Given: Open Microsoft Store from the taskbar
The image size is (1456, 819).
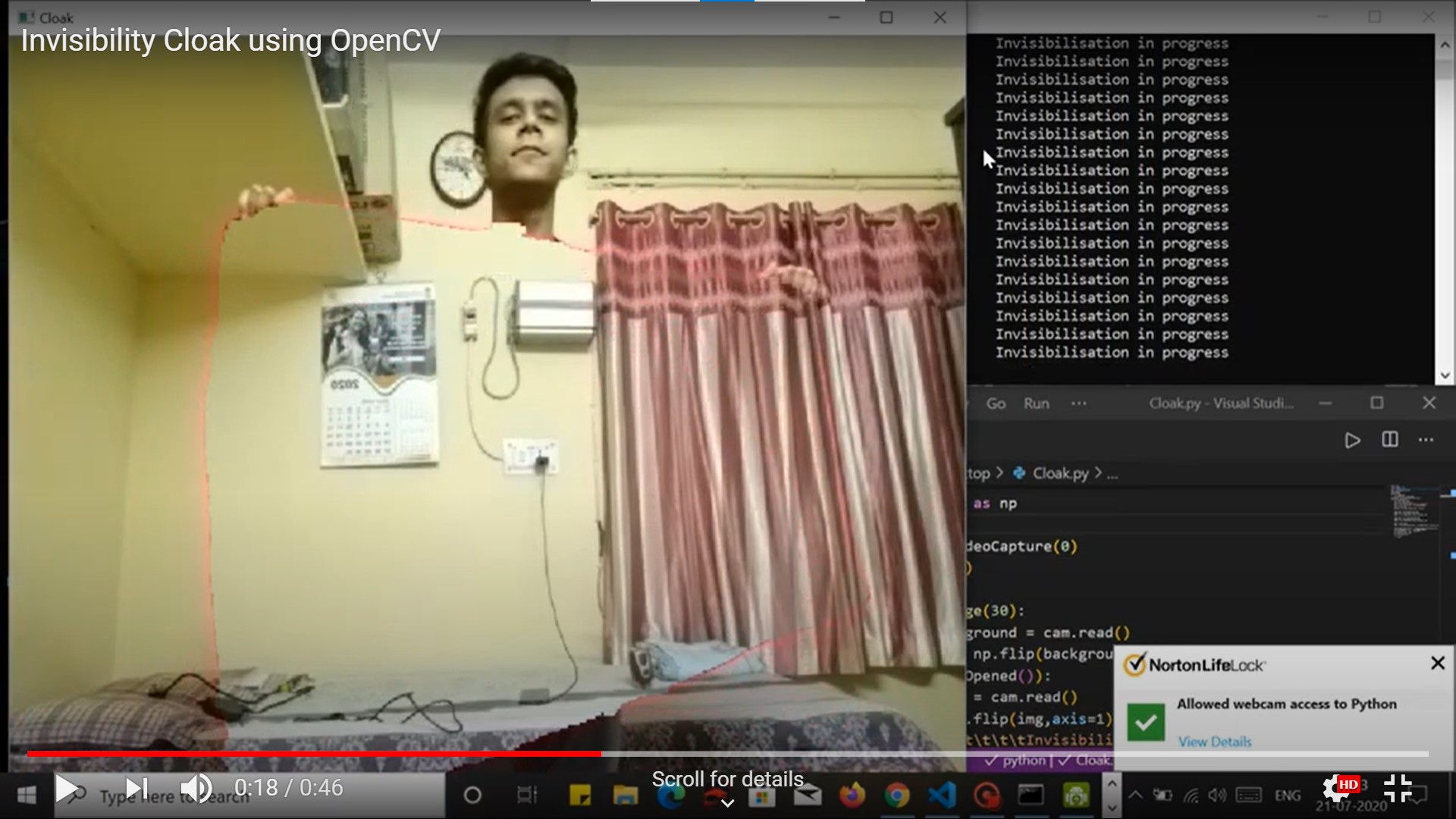Looking at the screenshot, I should 761,795.
